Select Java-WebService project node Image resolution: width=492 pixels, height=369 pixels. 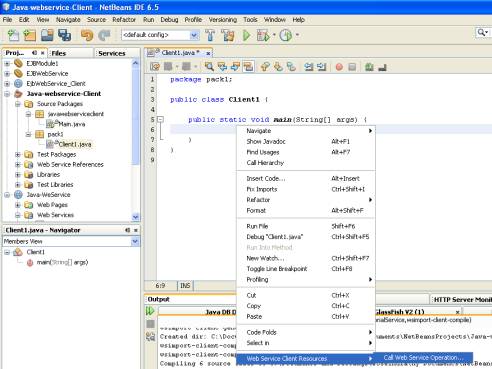(48, 195)
